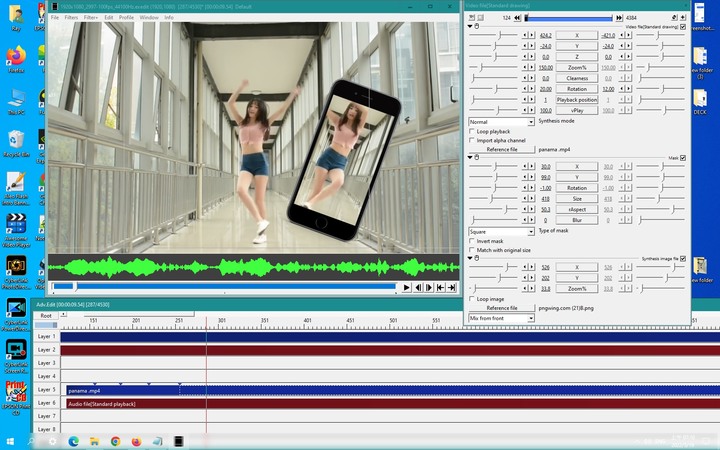Open the Mix from front dropdown

501,318
